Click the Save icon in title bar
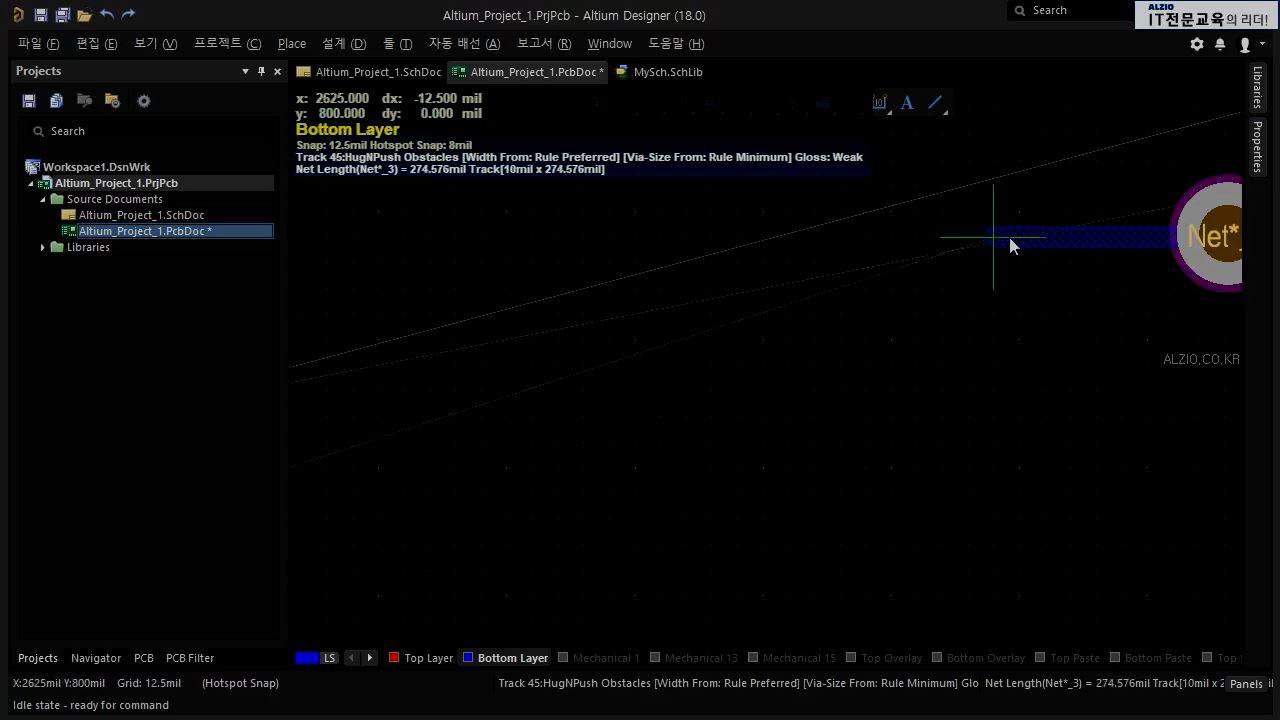The height and width of the screenshot is (720, 1280). pos(40,15)
